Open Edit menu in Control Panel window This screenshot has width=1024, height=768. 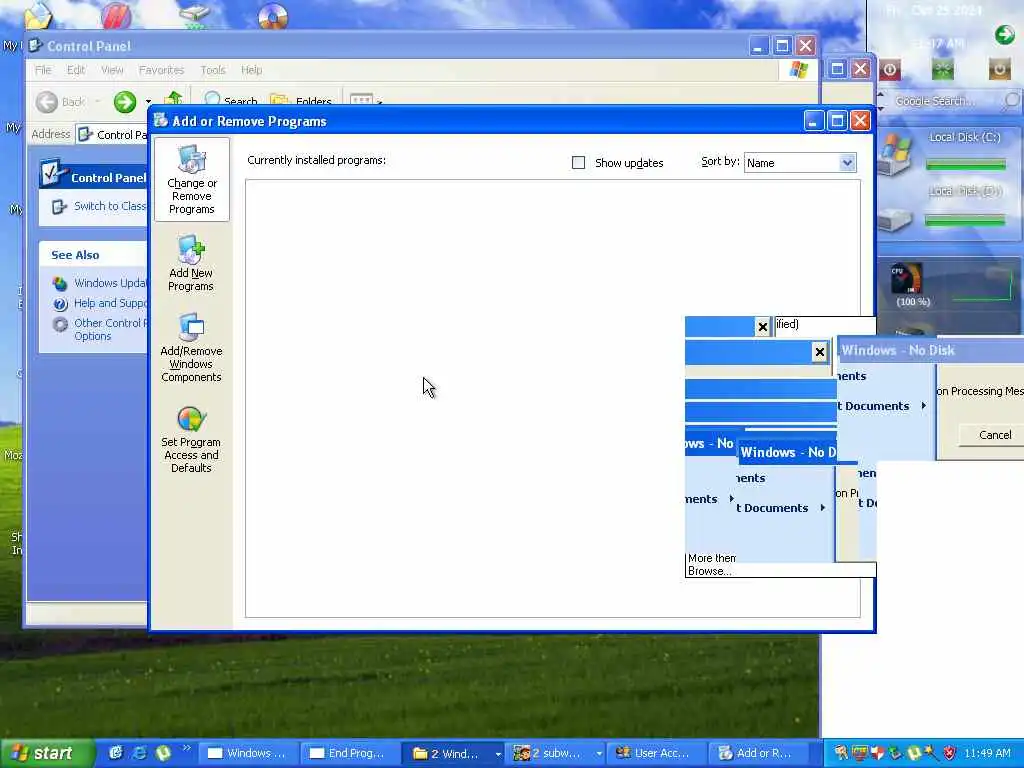[x=76, y=70]
